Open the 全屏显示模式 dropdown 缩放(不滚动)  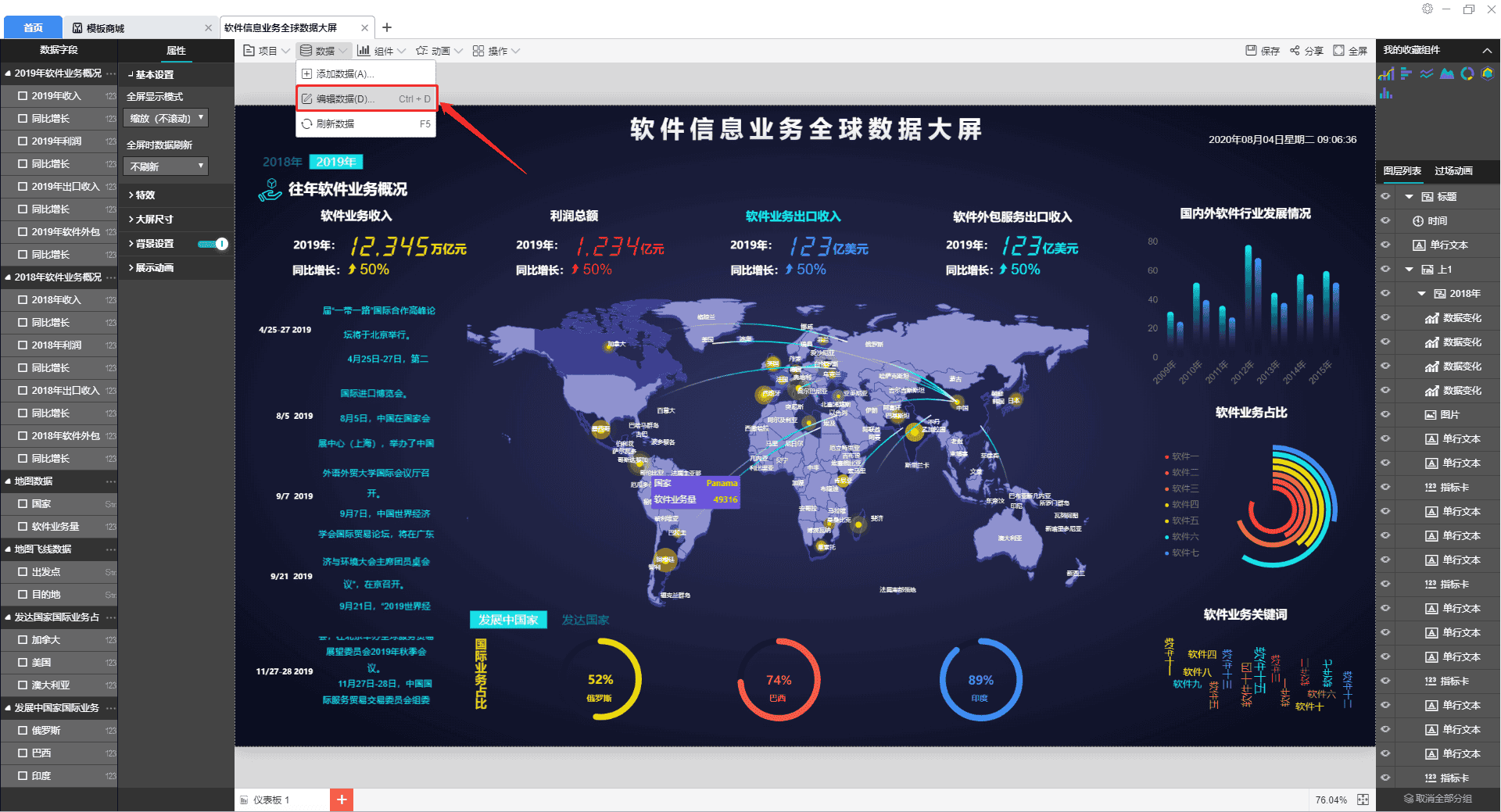click(x=166, y=119)
